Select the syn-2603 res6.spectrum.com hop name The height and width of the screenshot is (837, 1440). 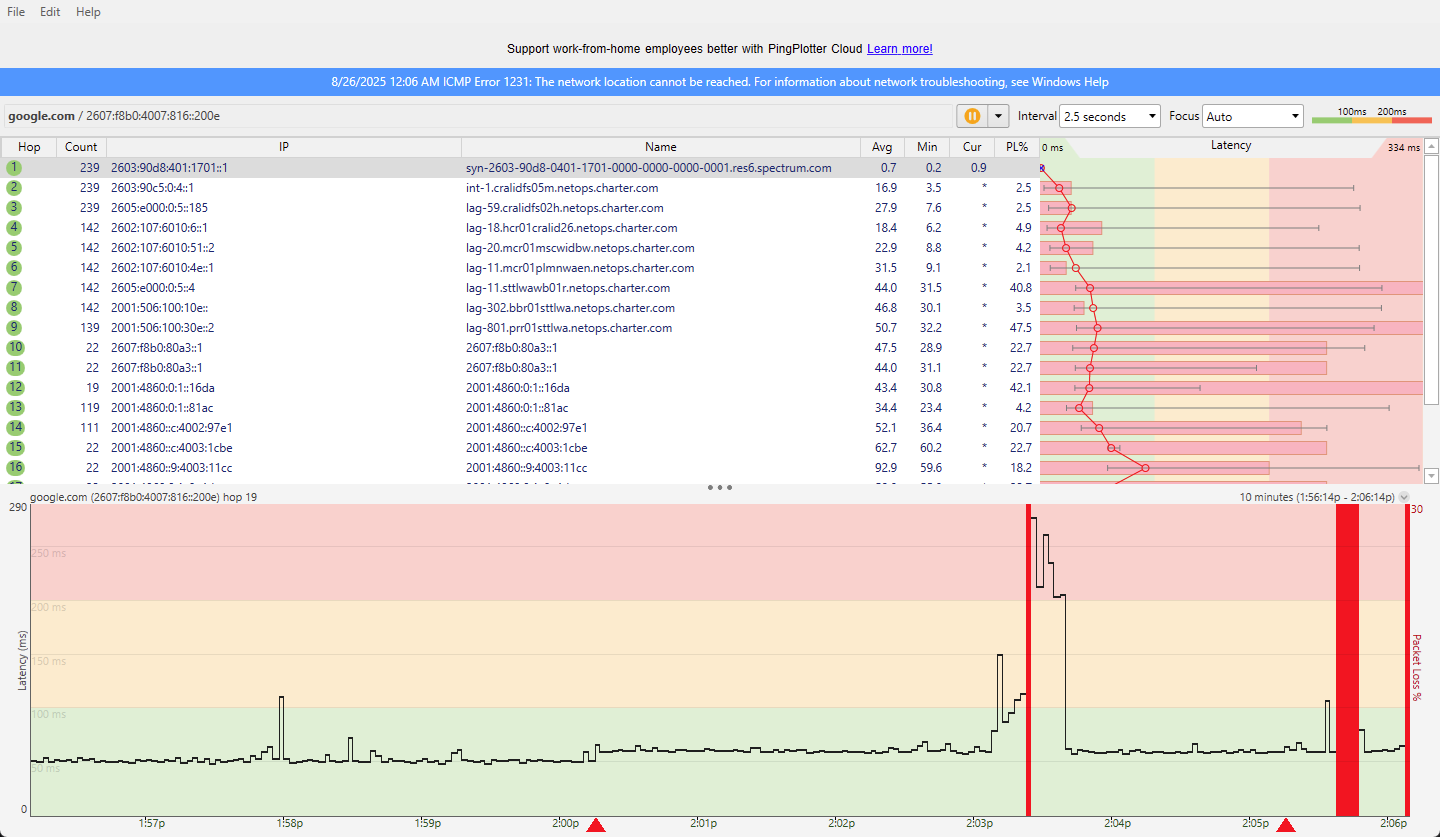[649, 168]
